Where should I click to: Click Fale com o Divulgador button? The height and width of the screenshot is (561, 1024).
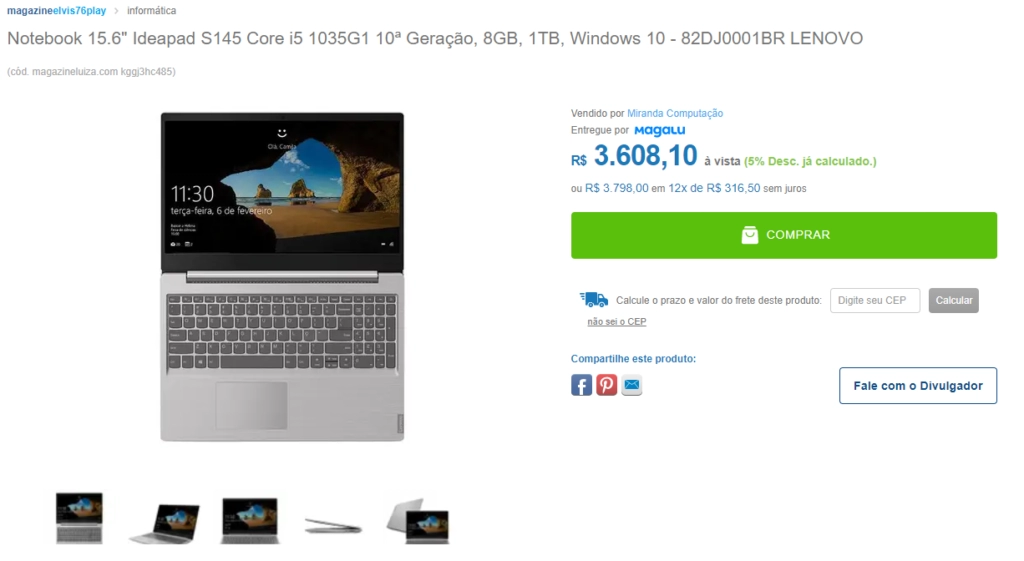[918, 385]
